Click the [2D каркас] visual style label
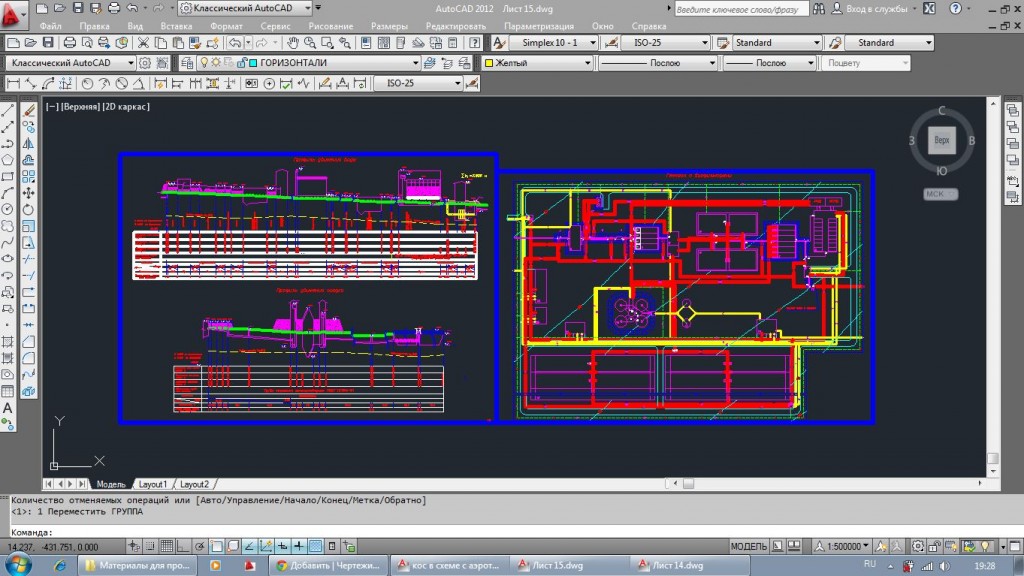Screen dimensions: 1024x576 coord(126,106)
